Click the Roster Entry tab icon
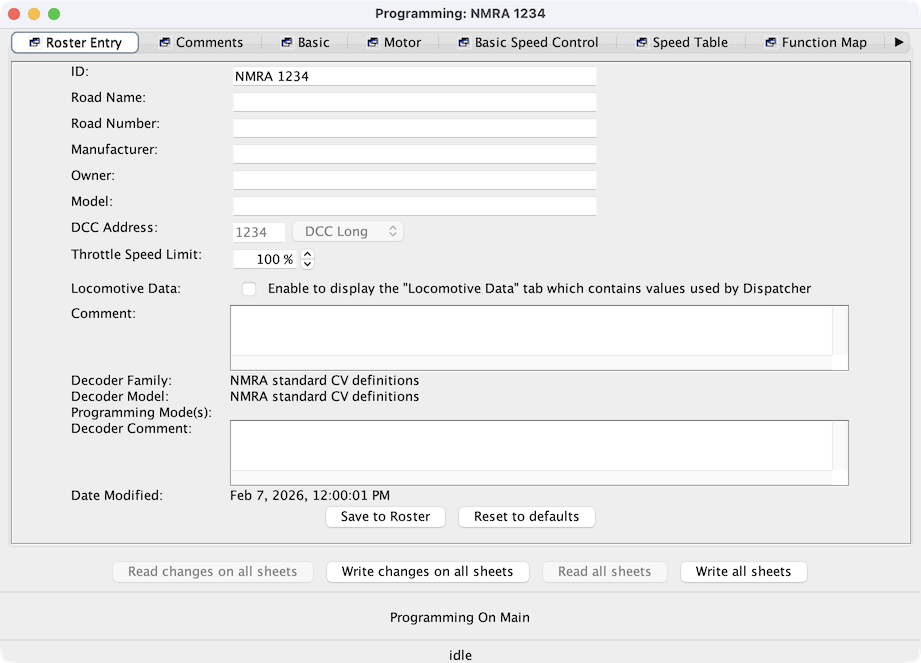Image resolution: width=921 pixels, height=663 pixels. [34, 43]
